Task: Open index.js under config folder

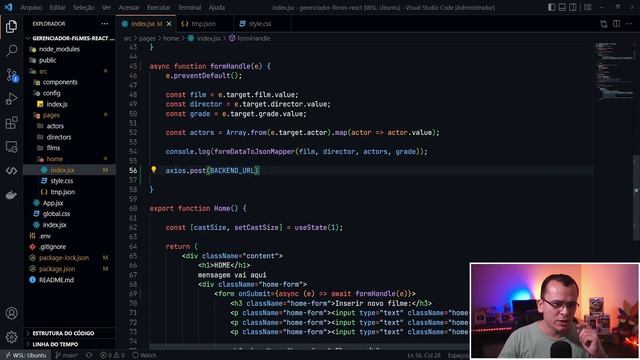Action: click(69, 104)
